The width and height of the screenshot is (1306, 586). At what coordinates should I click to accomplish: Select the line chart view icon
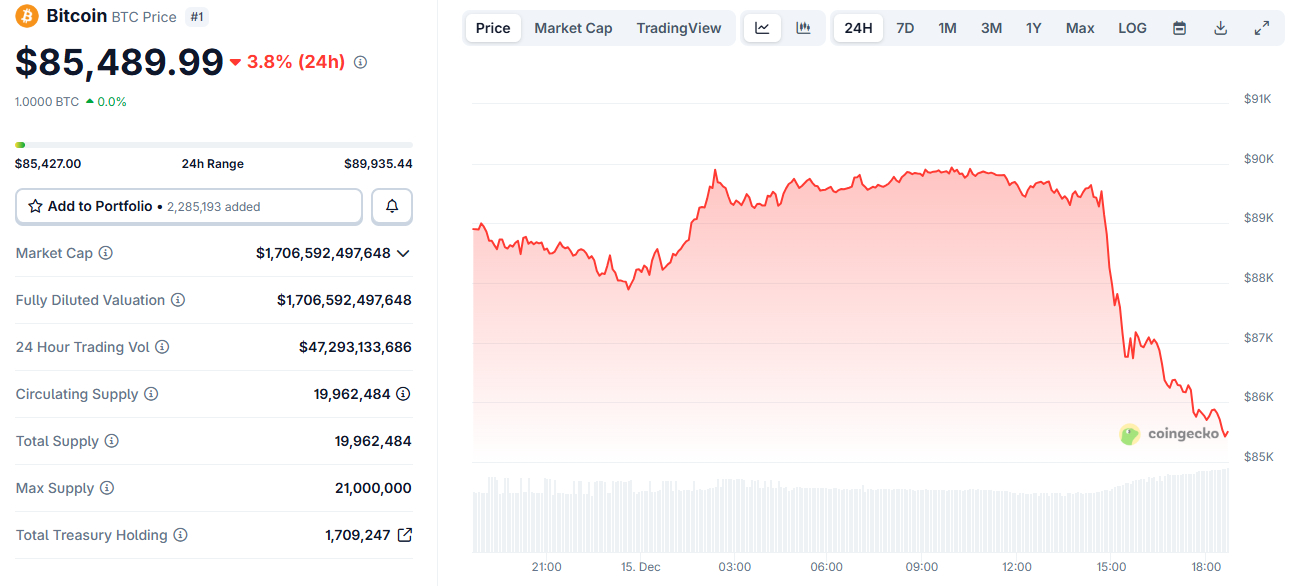[762, 28]
